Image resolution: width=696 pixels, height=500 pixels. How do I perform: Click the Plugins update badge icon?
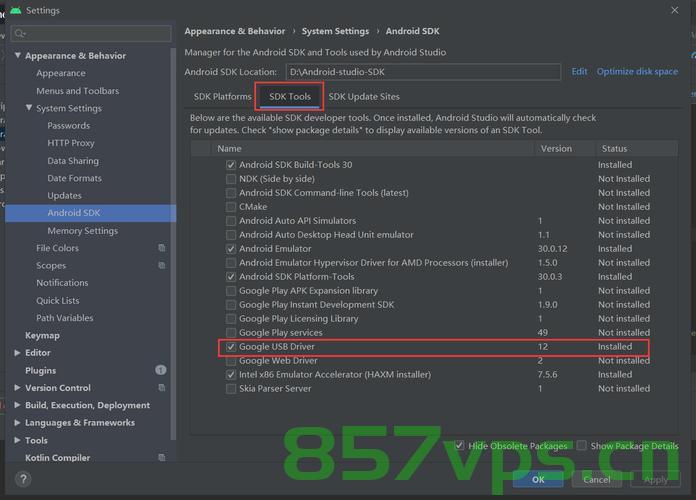tap(161, 370)
